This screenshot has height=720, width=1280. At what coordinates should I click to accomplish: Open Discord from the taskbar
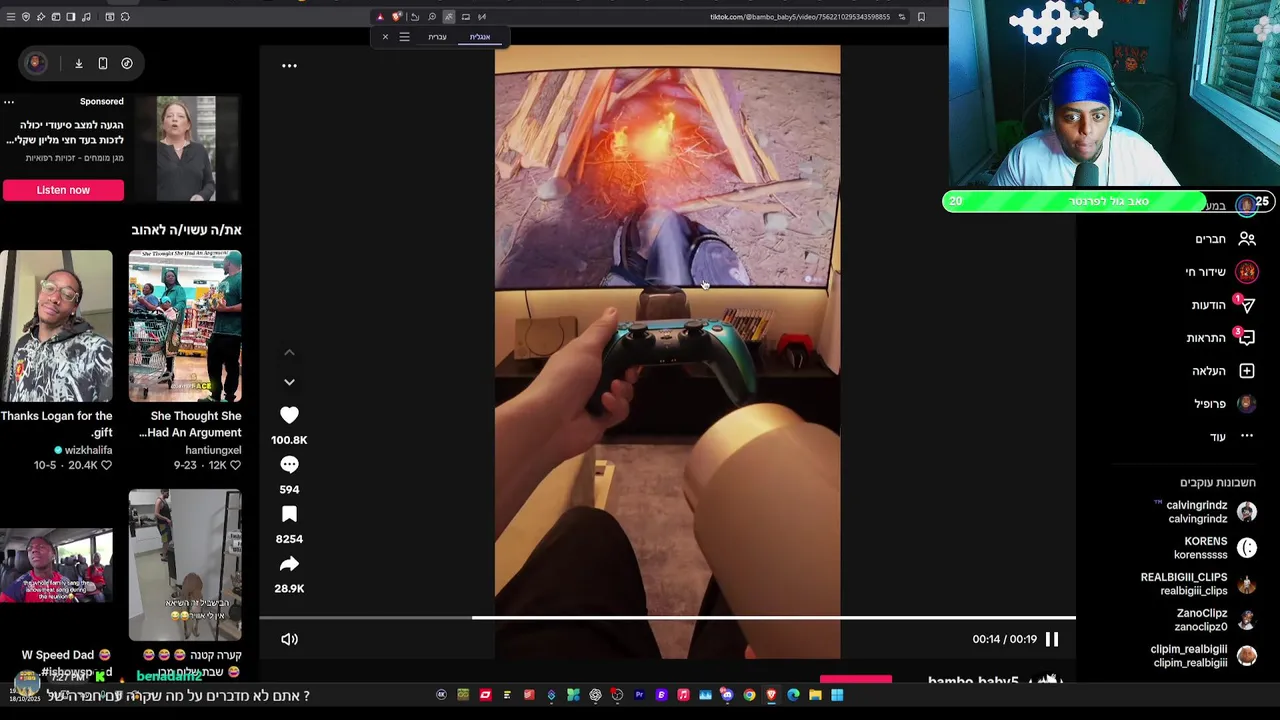(x=727, y=695)
